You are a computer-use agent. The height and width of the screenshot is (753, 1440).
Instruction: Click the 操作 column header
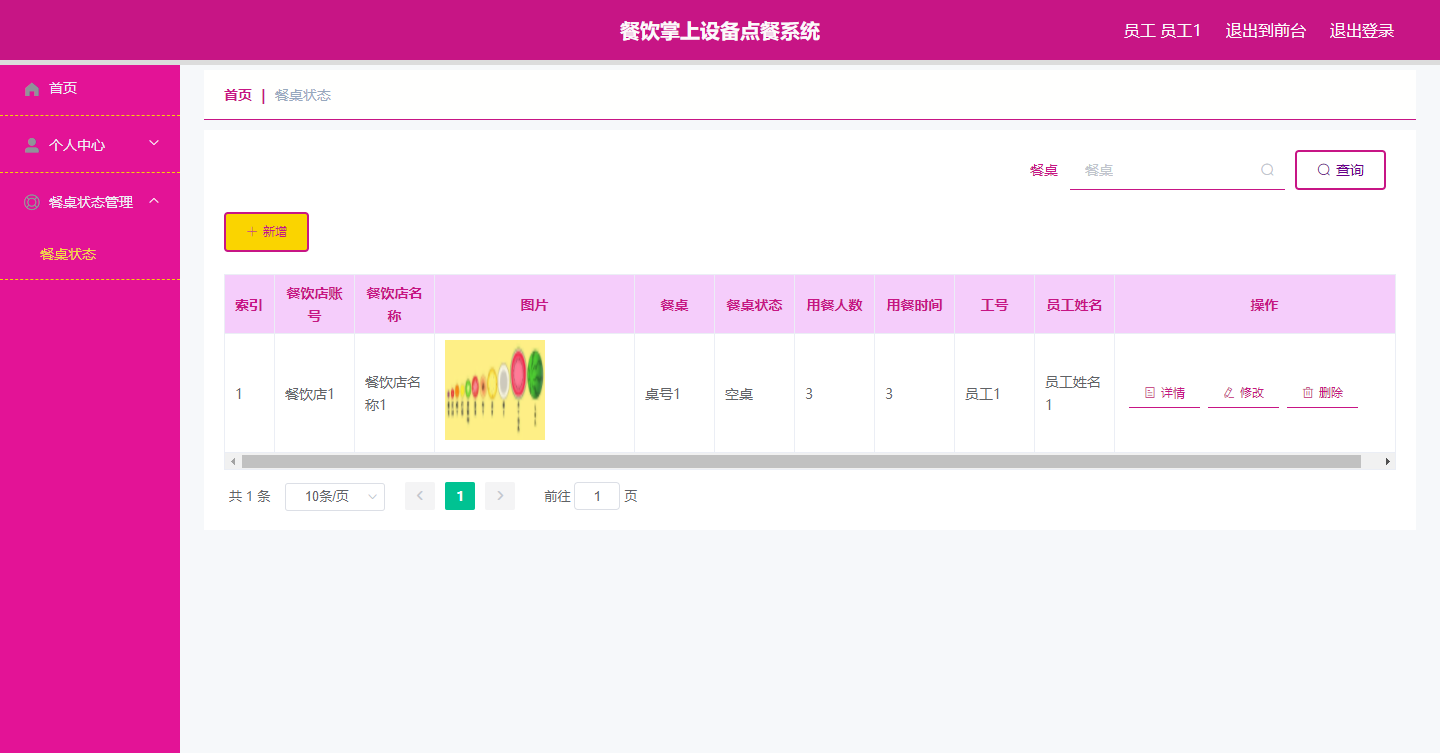(x=1264, y=305)
